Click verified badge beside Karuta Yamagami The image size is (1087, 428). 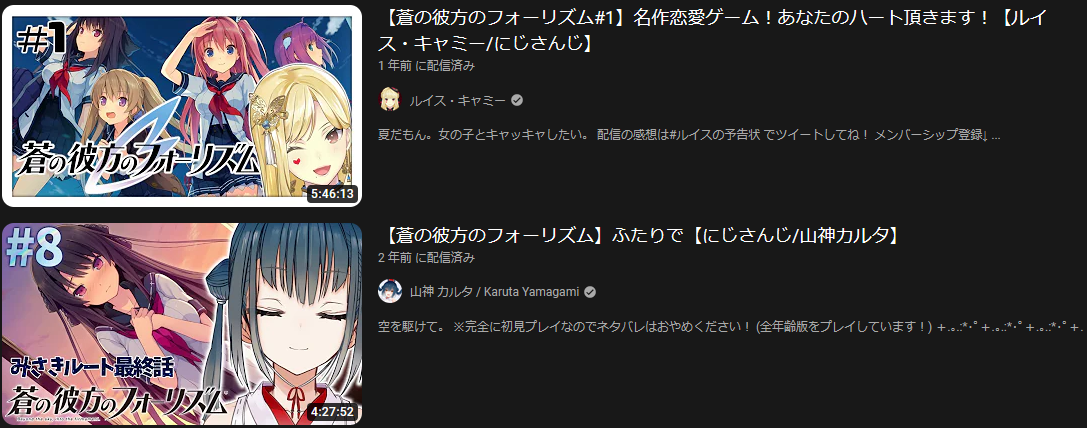tap(589, 292)
